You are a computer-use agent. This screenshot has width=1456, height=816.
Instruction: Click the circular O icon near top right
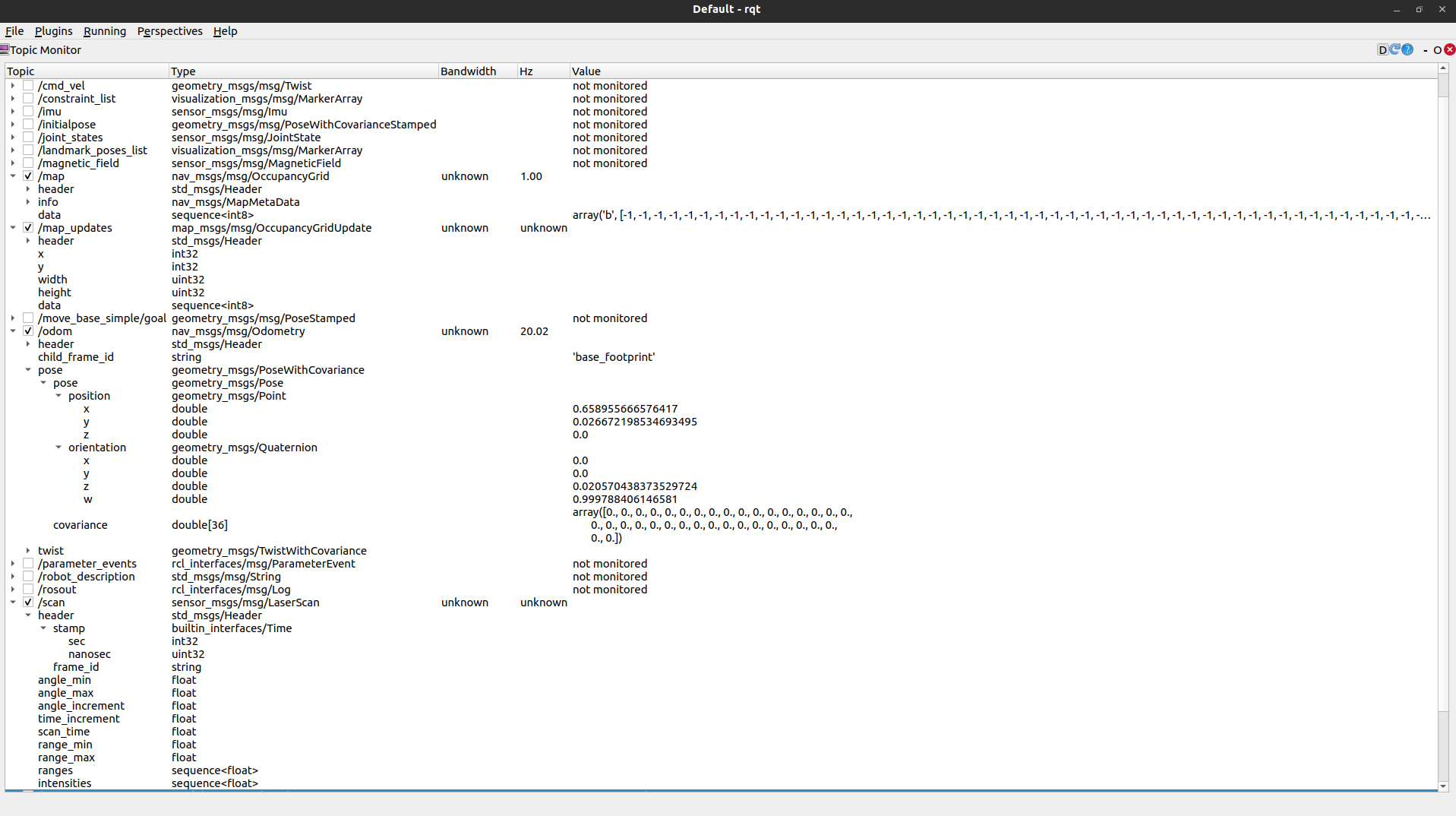(1438, 49)
